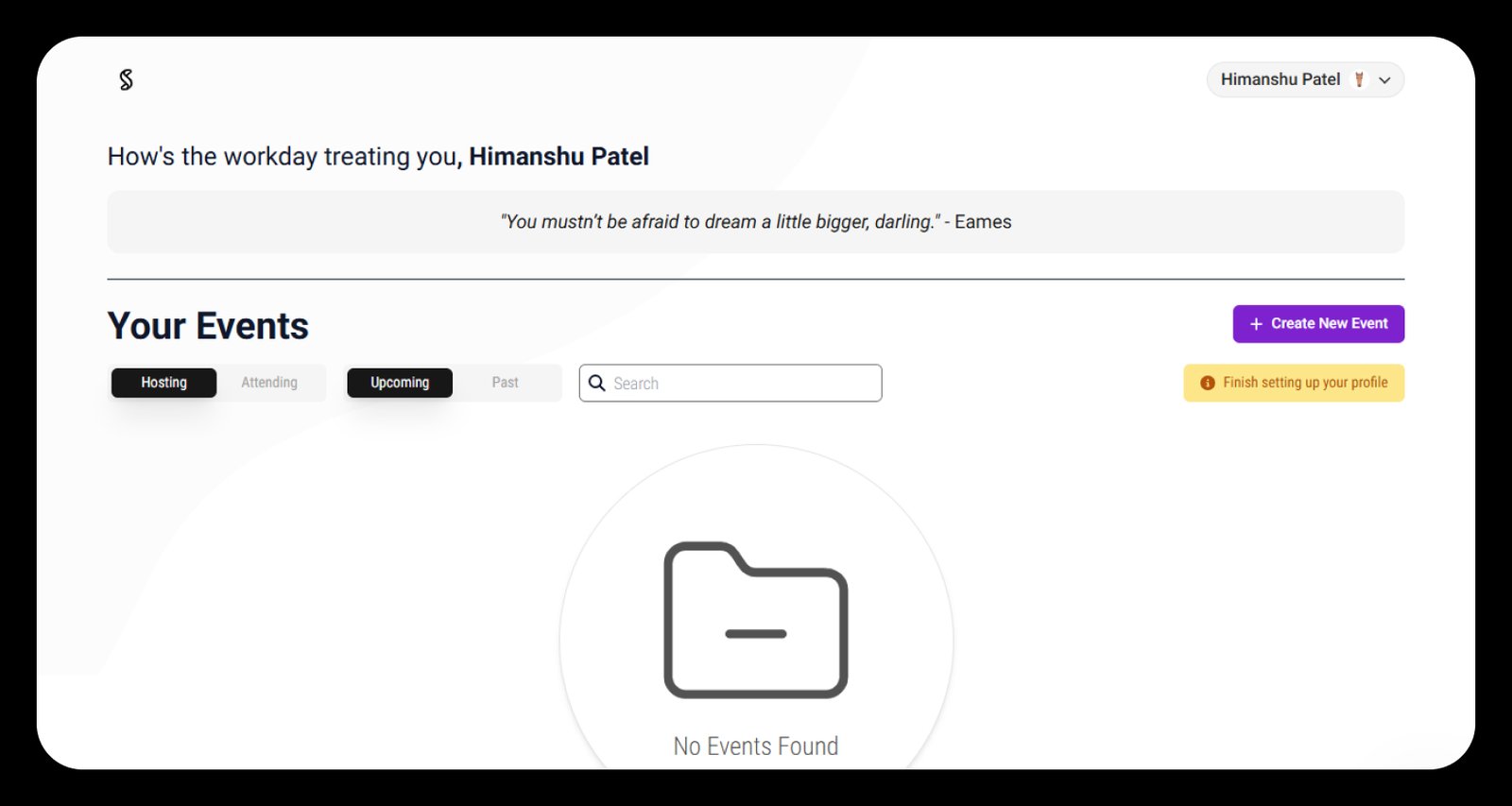Screen dimensions: 1512x806
Task: Click the Eames quote banner
Action: (755, 222)
